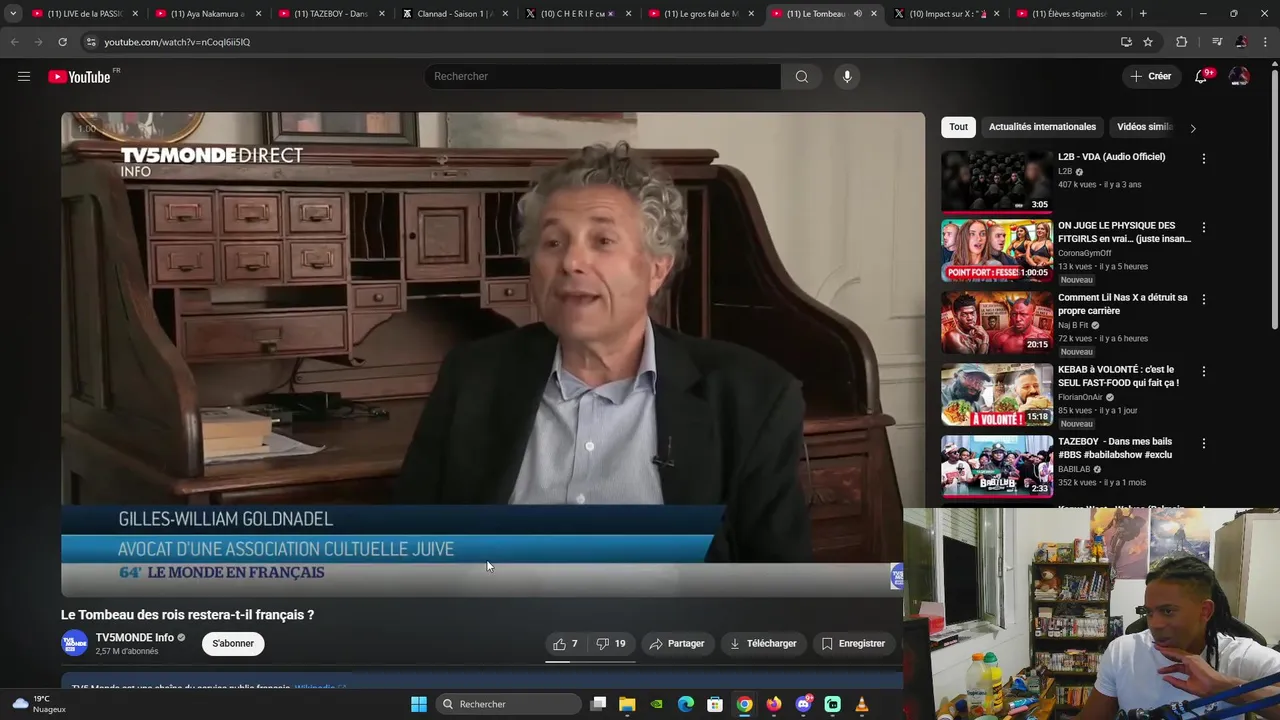Go back in browser history
1280x720 pixels.
14,42
